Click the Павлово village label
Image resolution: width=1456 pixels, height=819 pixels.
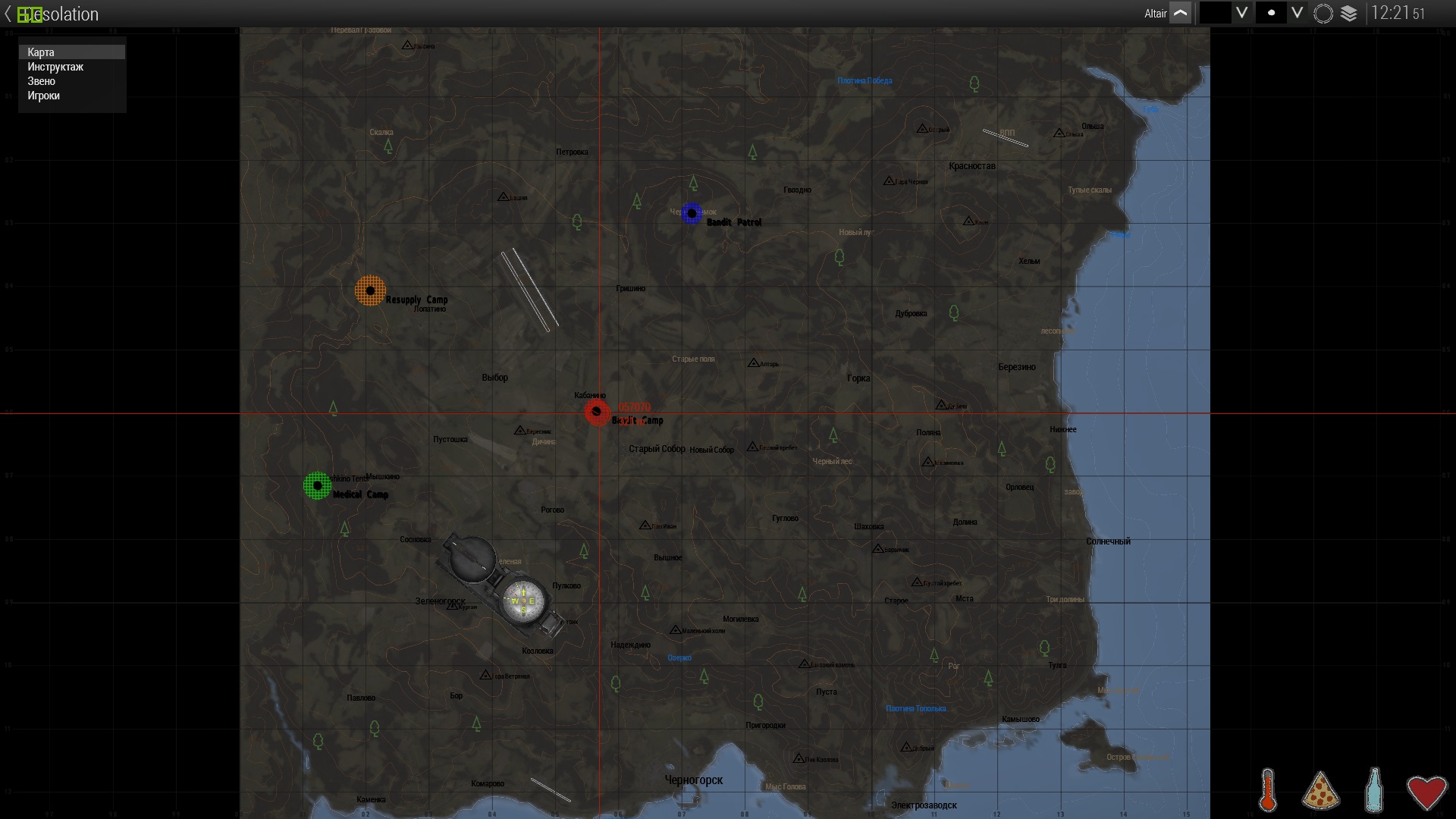pyautogui.click(x=361, y=698)
